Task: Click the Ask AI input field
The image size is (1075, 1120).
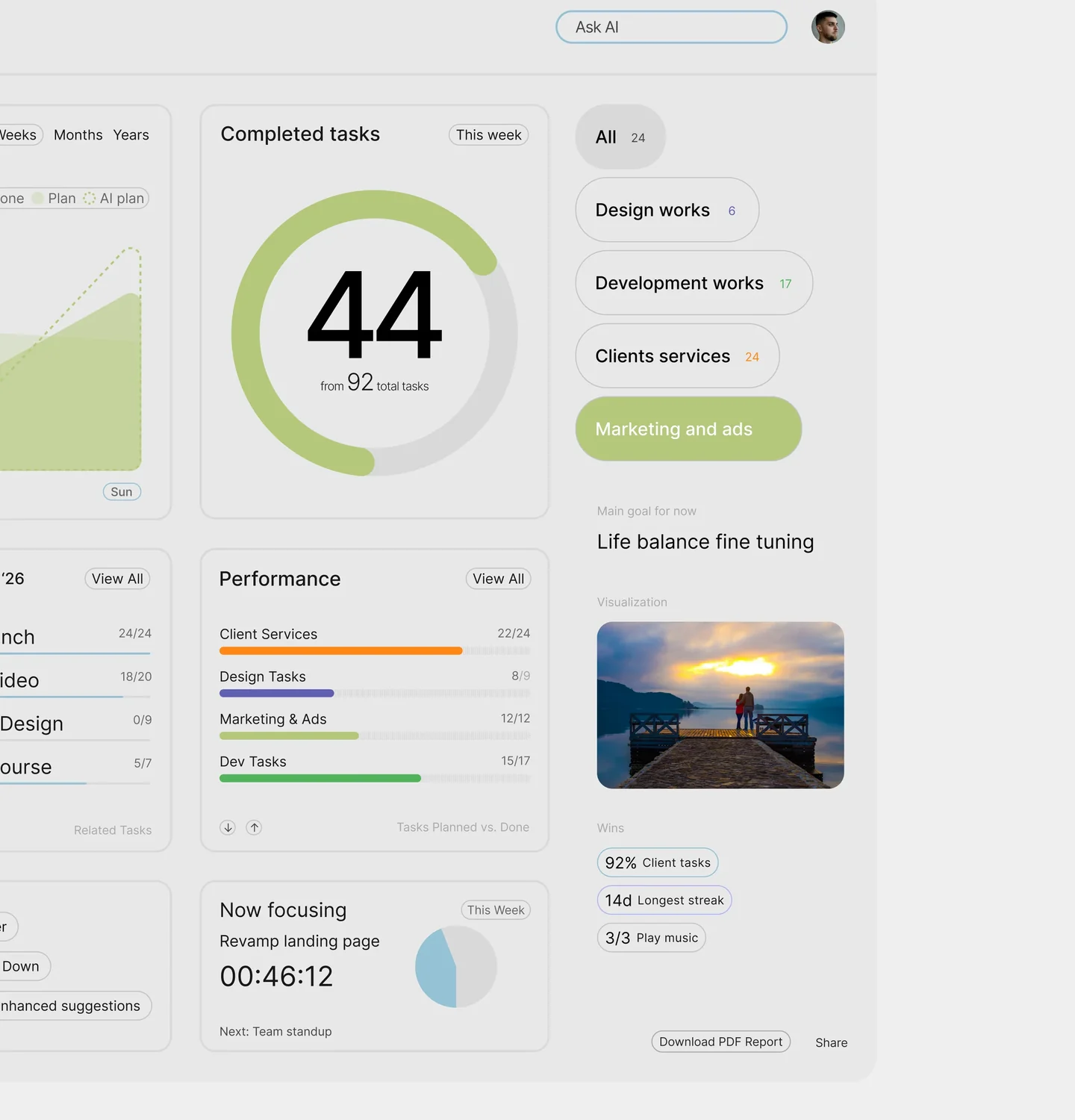Action: 672,27
